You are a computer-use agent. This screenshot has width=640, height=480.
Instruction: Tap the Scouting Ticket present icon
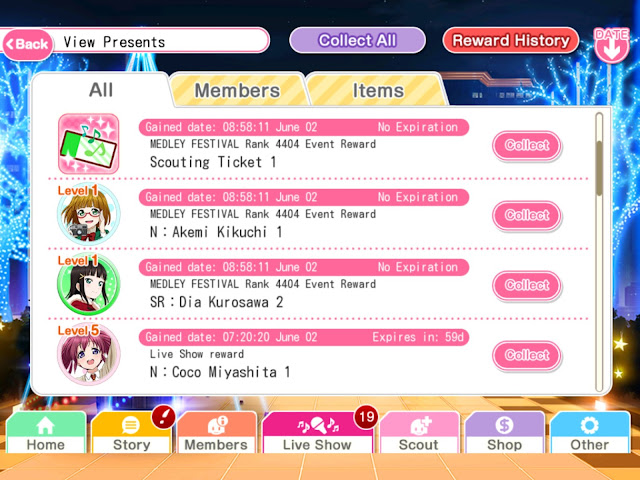[x=89, y=144]
